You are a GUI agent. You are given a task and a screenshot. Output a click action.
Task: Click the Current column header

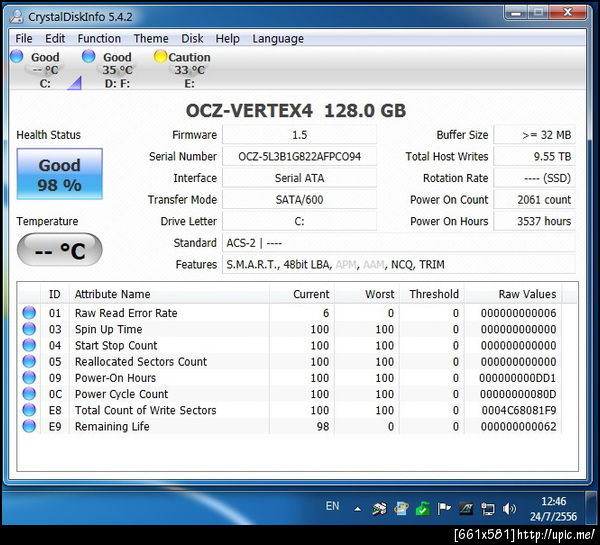[302, 294]
